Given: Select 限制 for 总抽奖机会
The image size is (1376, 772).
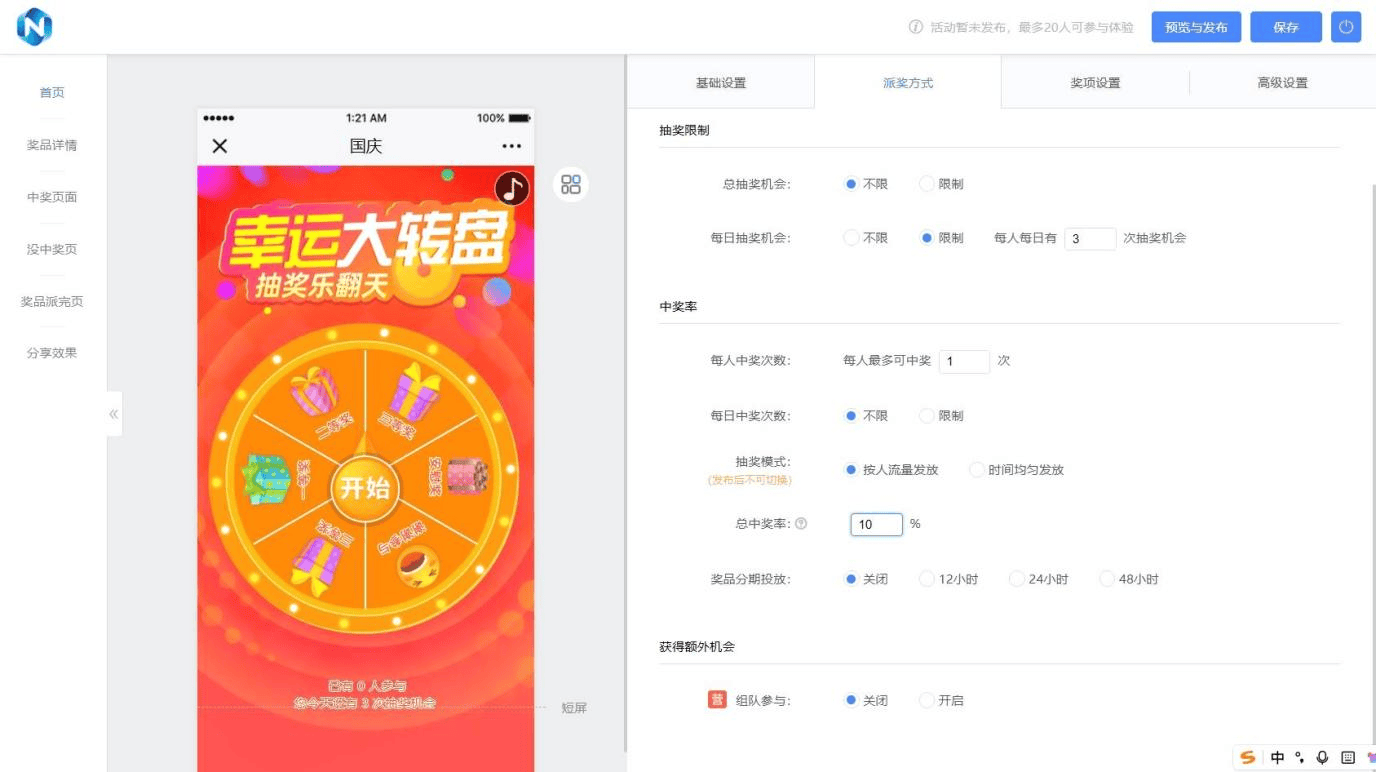Looking at the screenshot, I should pyautogui.click(x=927, y=184).
